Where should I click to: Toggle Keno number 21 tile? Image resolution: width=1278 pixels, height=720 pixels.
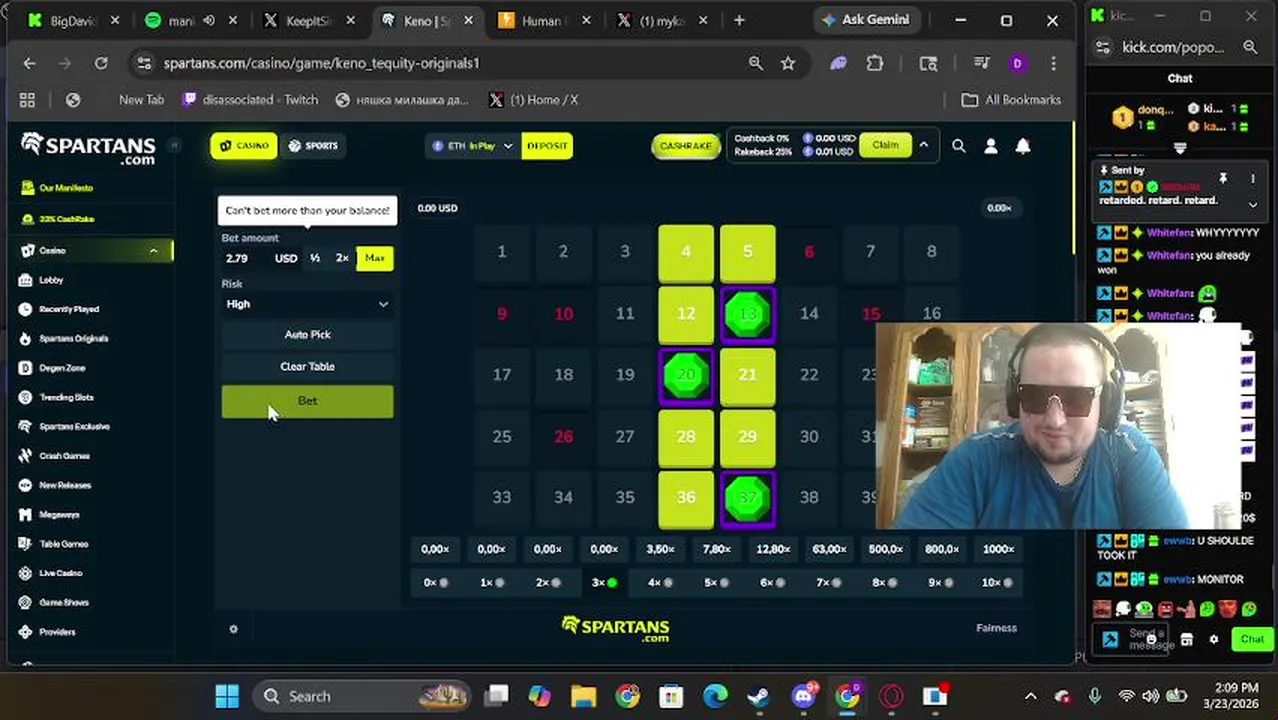coord(747,375)
